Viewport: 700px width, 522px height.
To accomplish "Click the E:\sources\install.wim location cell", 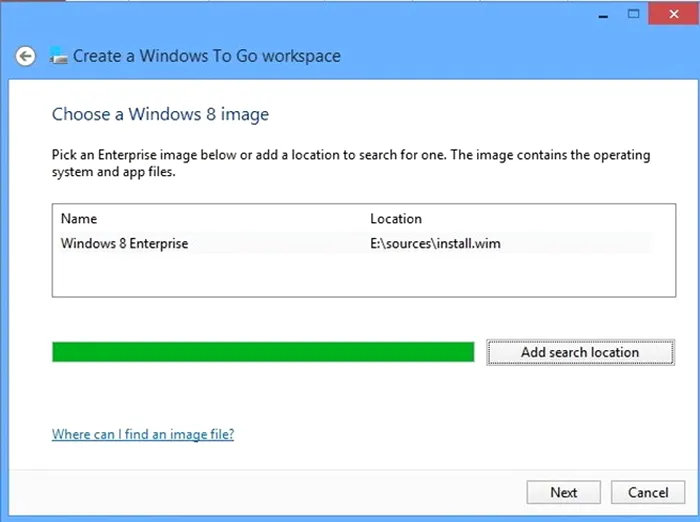I will click(x=435, y=243).
